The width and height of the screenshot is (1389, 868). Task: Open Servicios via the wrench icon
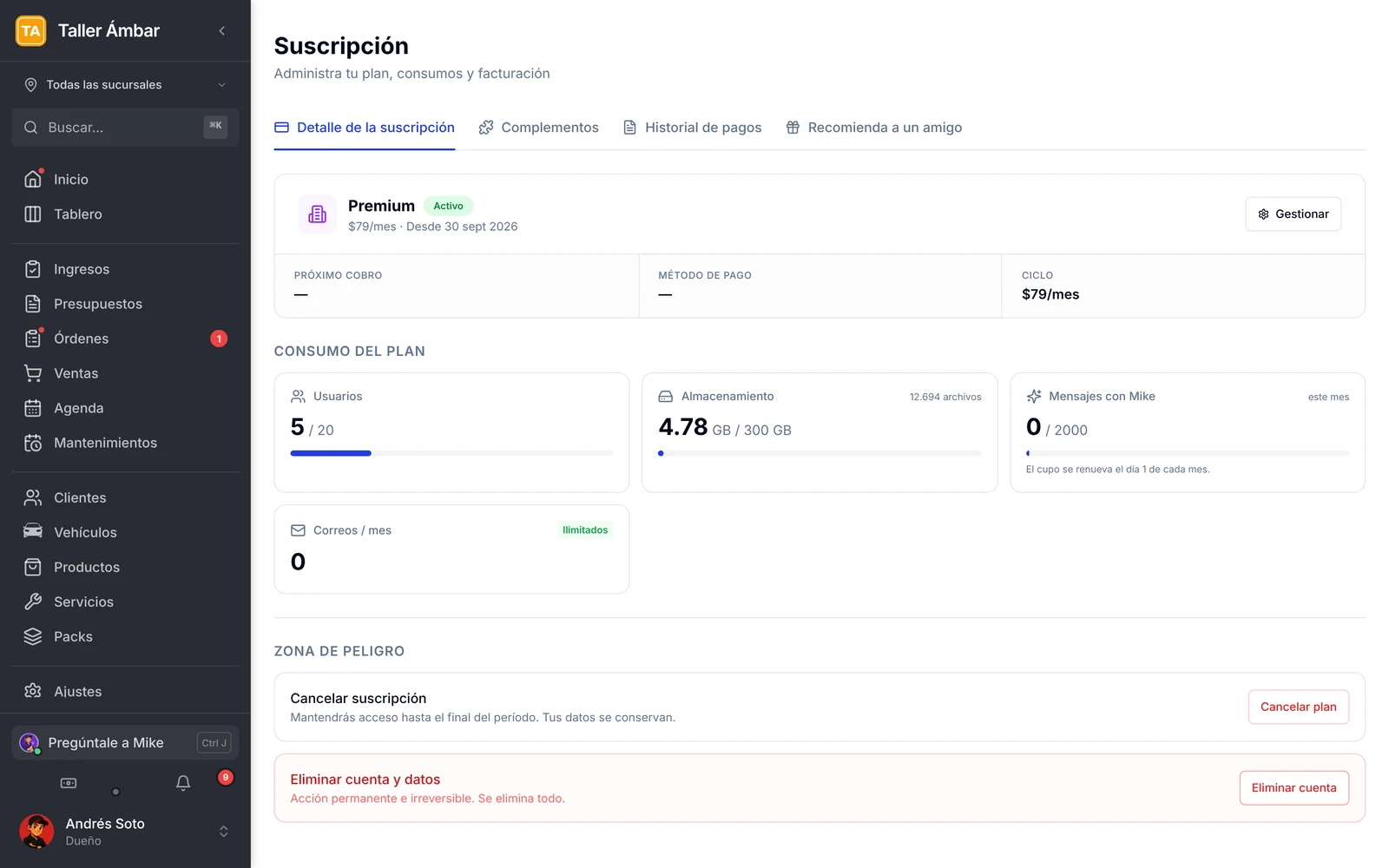pos(33,602)
